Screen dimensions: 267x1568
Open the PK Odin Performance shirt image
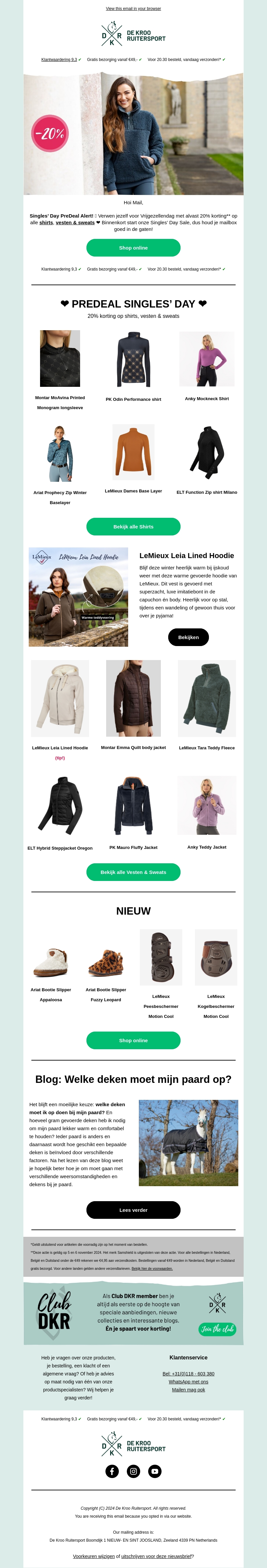click(x=133, y=360)
